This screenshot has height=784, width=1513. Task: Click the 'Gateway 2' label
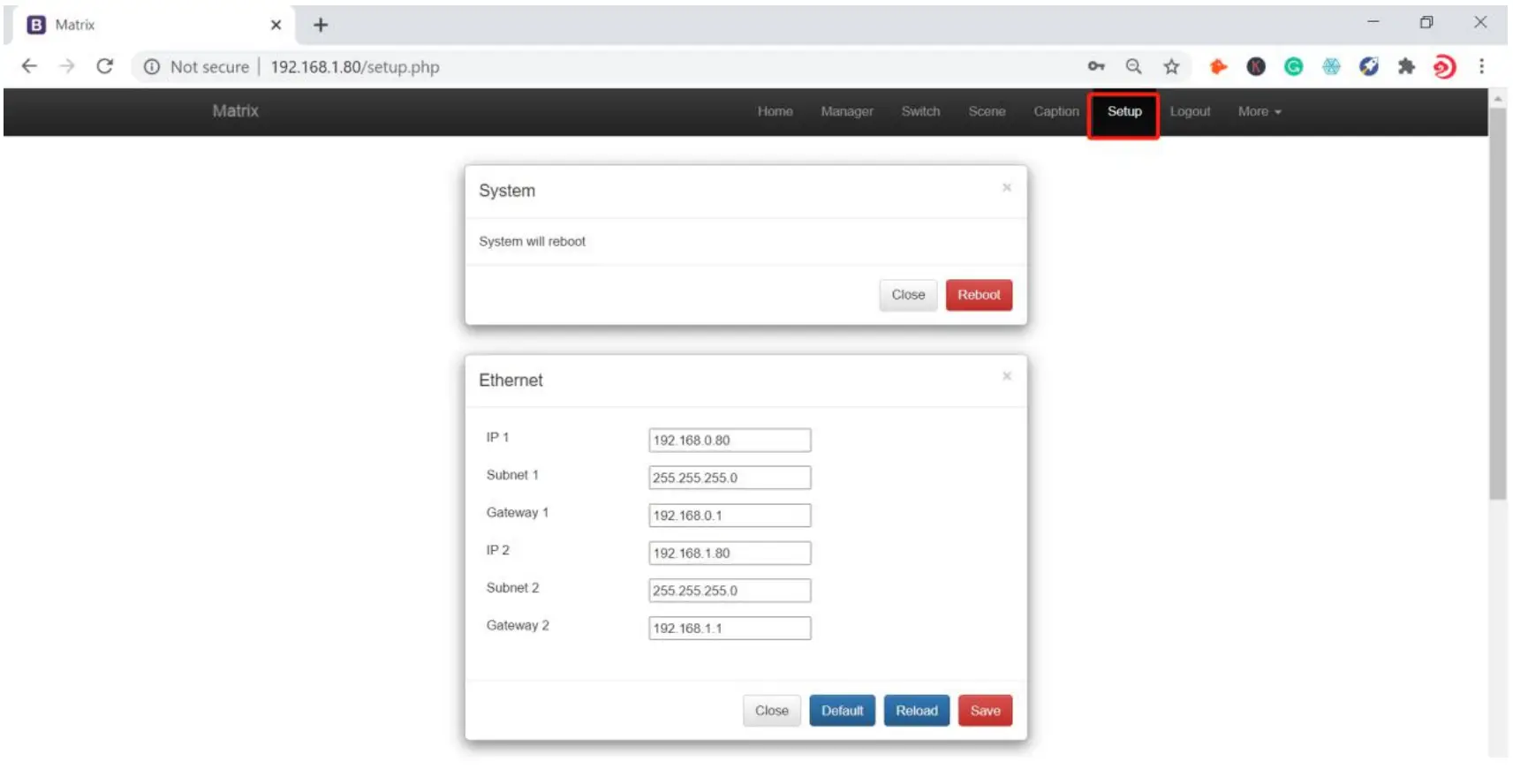(518, 625)
